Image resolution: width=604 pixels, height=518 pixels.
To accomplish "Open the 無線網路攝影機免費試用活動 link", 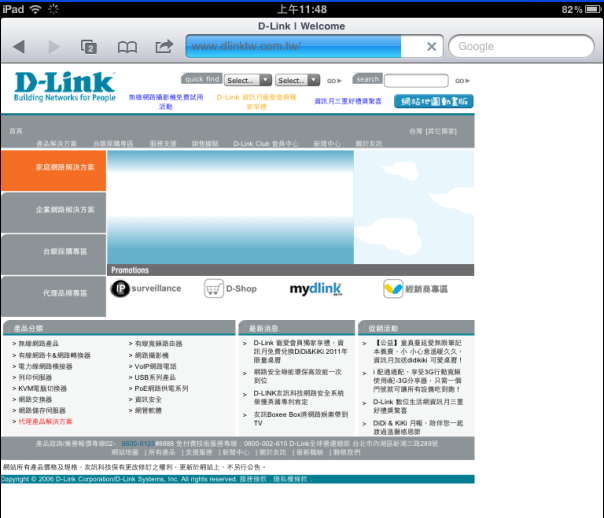I will click(166, 102).
